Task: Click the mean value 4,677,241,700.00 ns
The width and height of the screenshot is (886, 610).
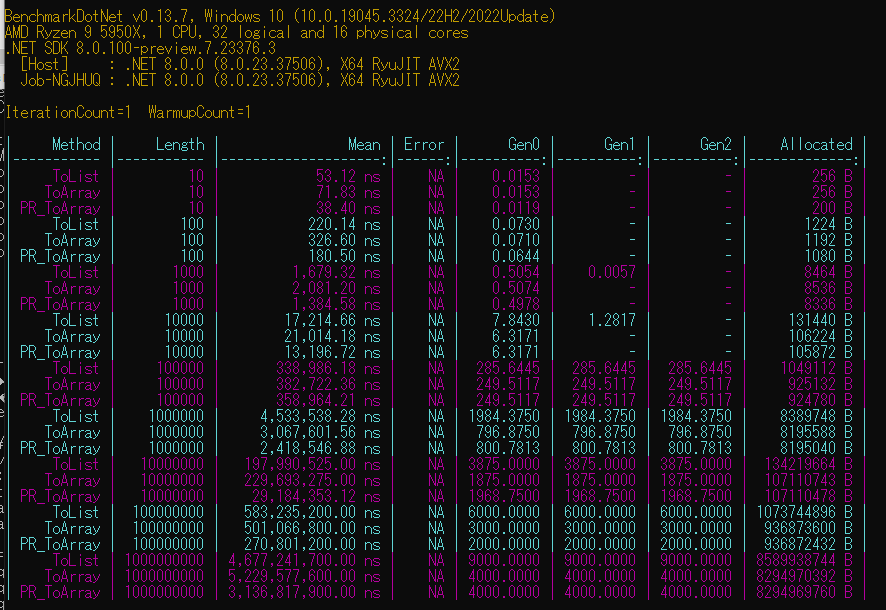Action: coord(305,561)
